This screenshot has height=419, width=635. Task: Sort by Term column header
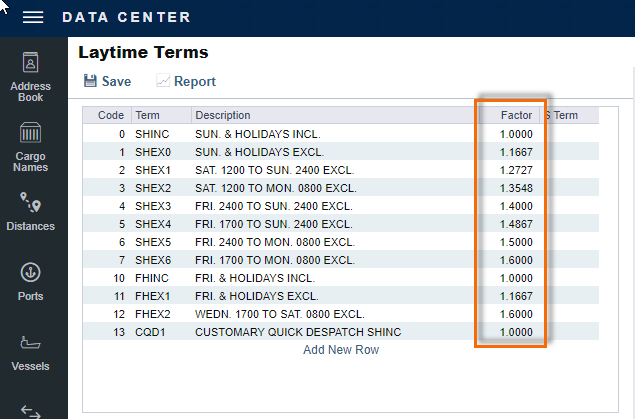click(x=146, y=115)
